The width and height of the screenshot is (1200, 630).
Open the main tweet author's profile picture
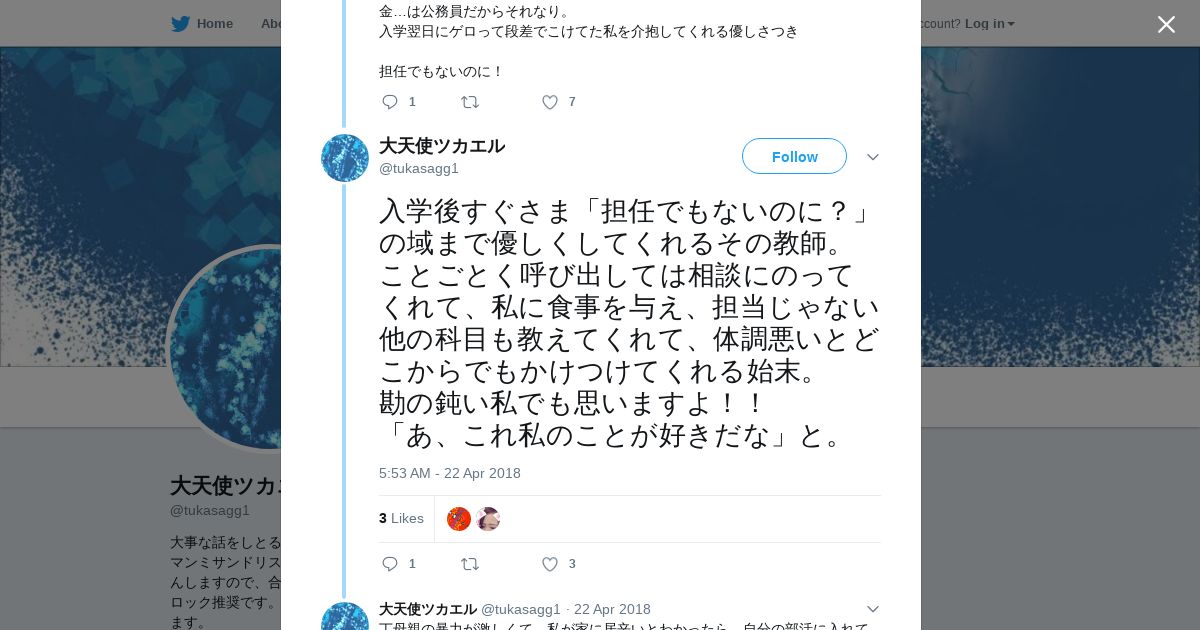[x=345, y=158]
